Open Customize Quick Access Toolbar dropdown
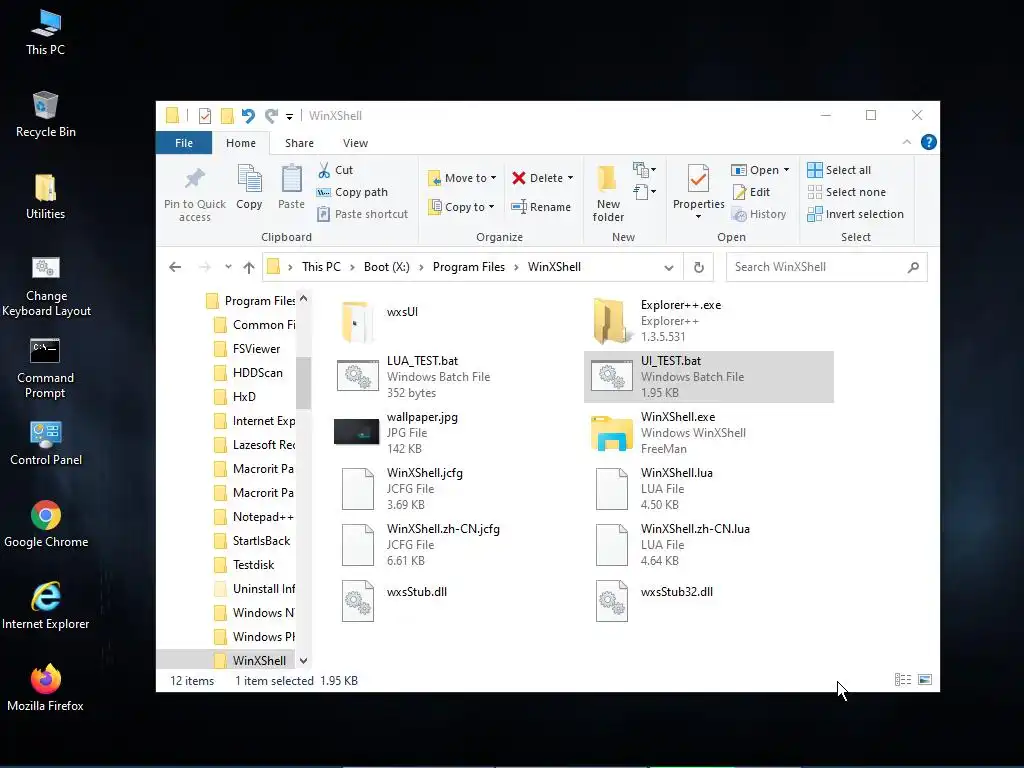Viewport: 1024px width, 768px height. 289,117
